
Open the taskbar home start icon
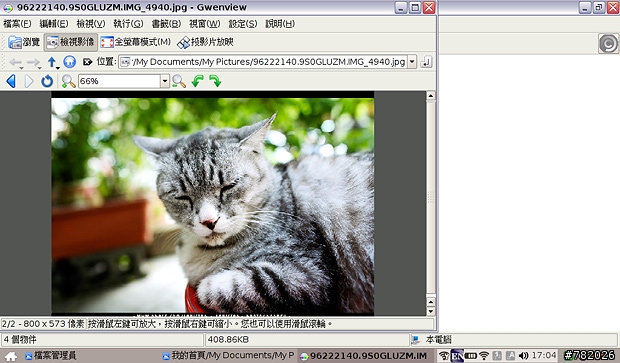11,356
